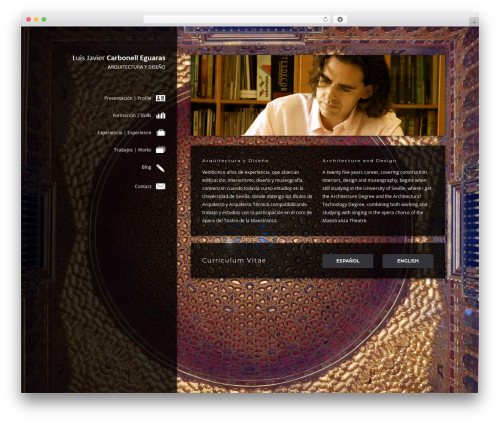Click the ARQUITECTURA Y DISEÑO tagline
The image size is (500, 423).
coord(136,67)
